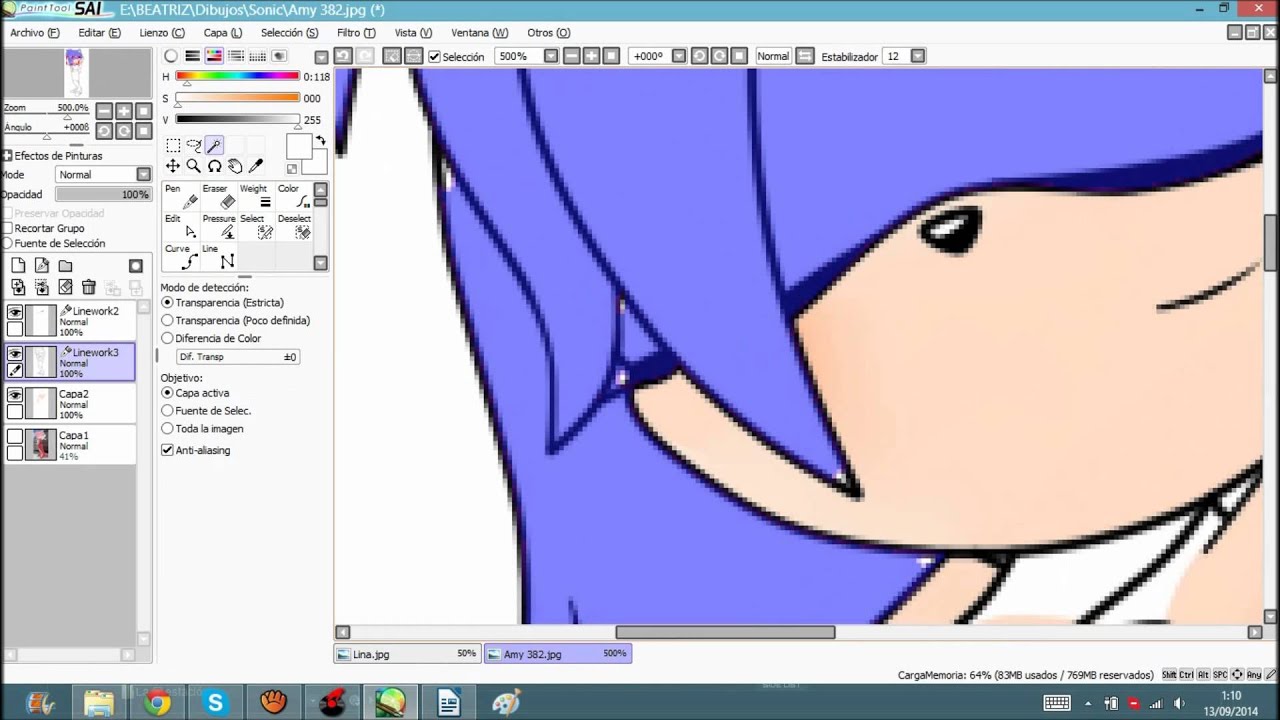
Task: Select Fuente de Selec. as target
Action: pos(206,411)
